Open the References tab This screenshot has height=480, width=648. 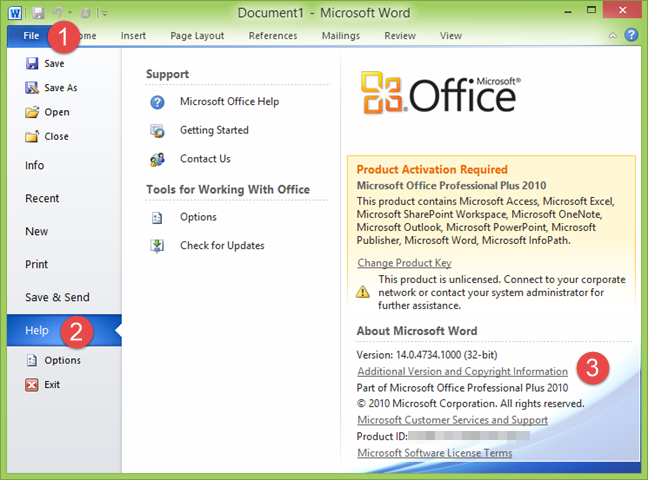click(x=273, y=36)
